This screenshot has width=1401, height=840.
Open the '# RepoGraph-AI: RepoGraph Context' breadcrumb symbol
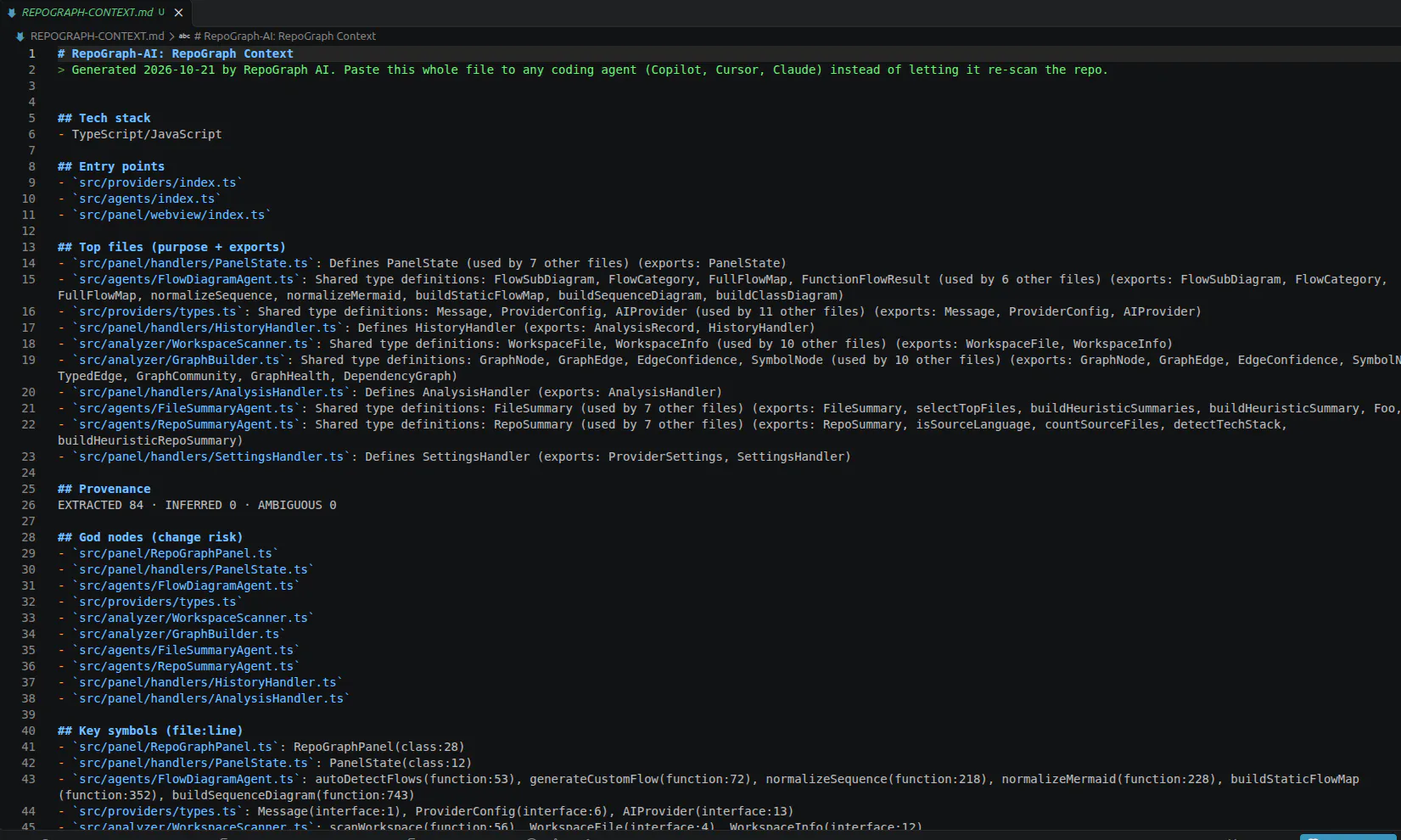284,36
